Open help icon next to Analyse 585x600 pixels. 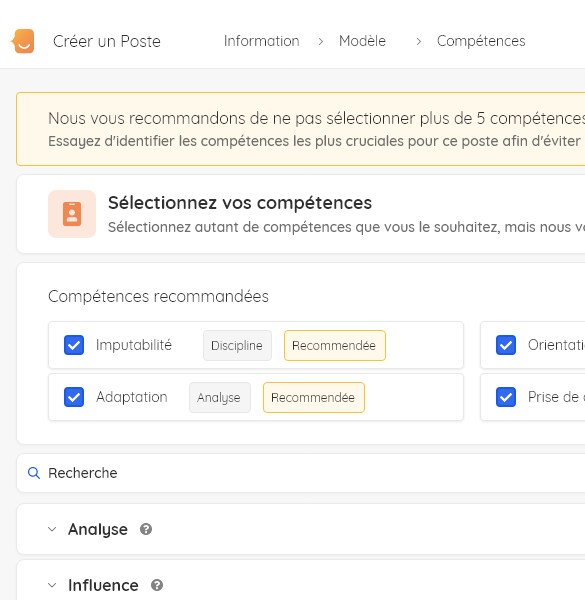click(x=146, y=529)
